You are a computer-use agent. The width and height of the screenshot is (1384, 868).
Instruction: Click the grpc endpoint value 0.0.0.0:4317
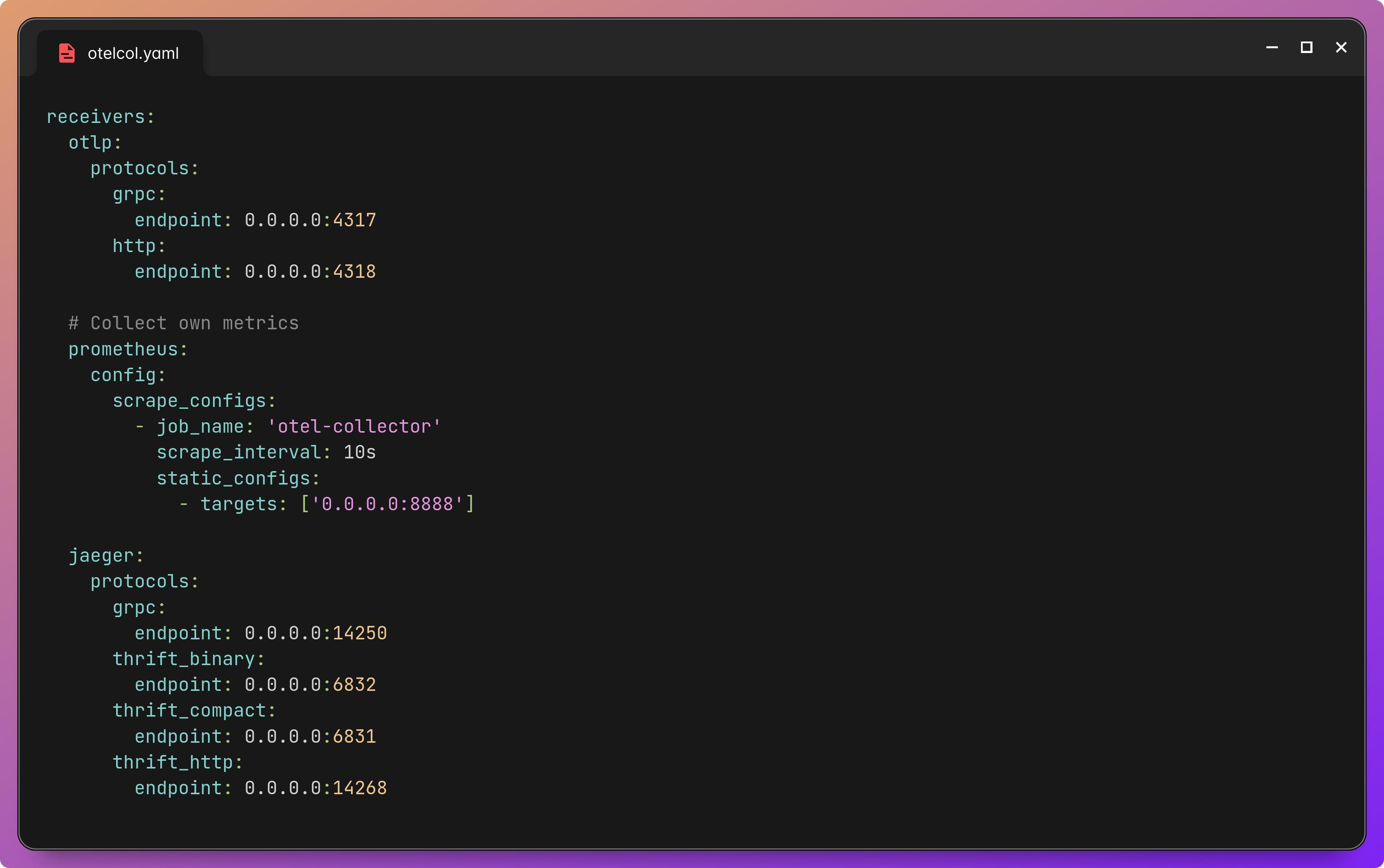pos(309,219)
